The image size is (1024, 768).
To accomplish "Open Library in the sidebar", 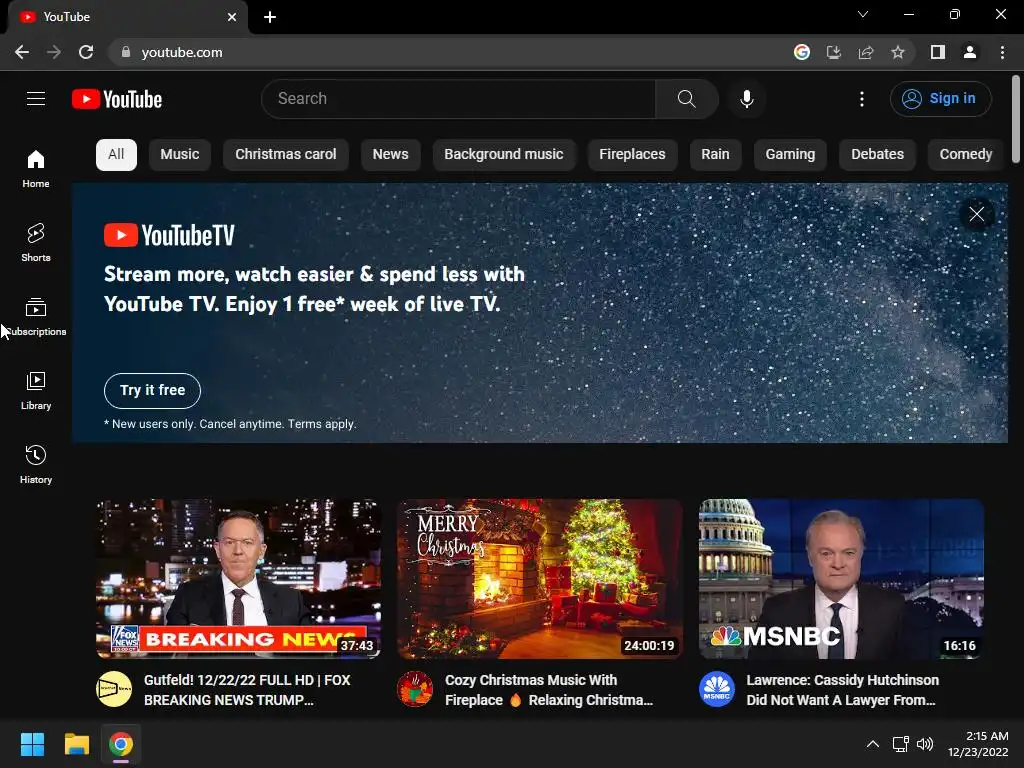I will [36, 391].
